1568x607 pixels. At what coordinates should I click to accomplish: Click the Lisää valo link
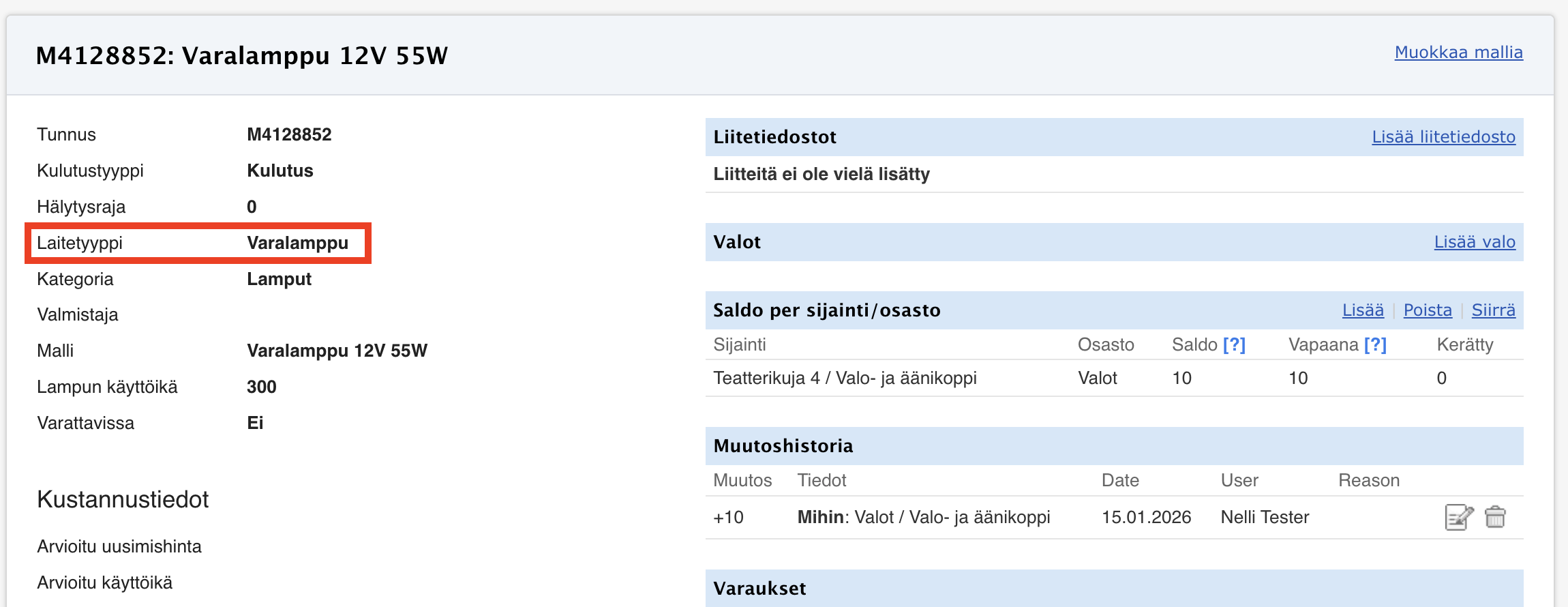click(1475, 242)
